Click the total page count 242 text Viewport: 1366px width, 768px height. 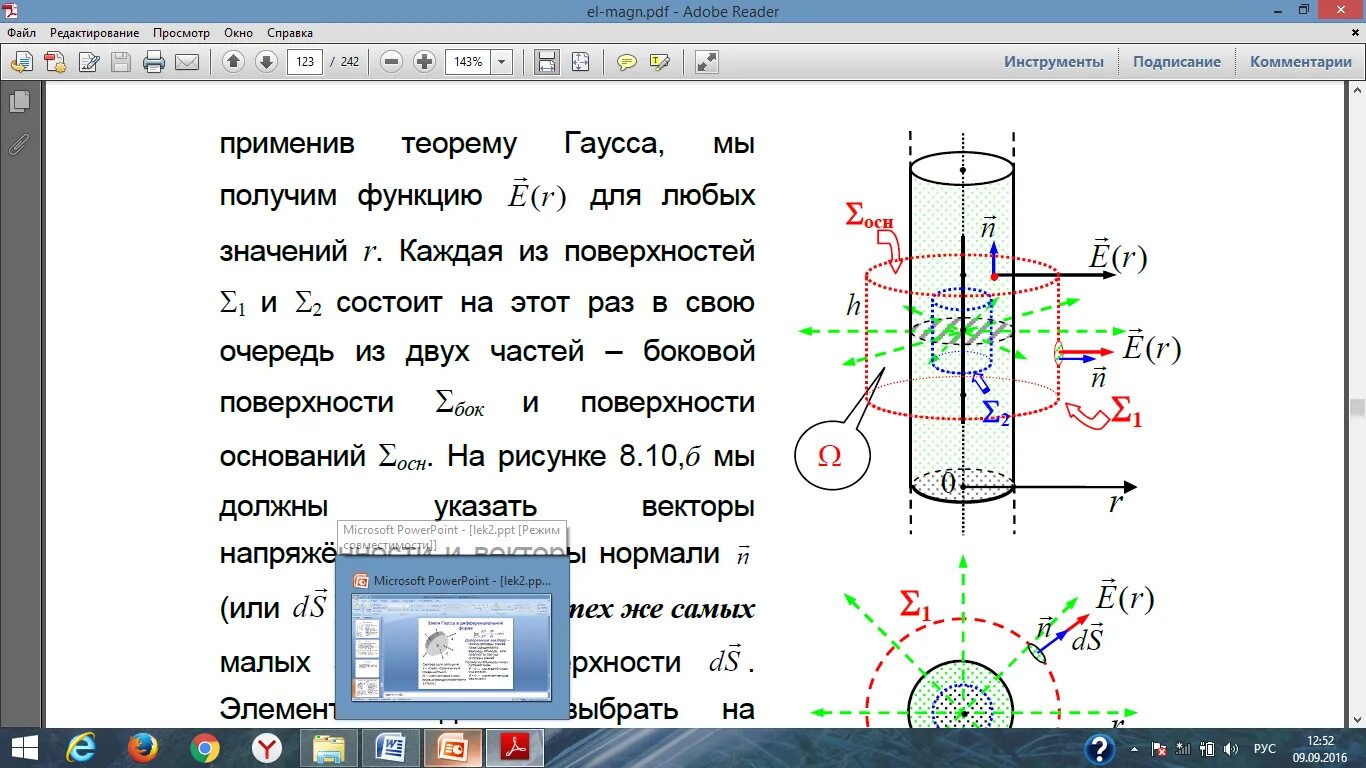(x=349, y=62)
